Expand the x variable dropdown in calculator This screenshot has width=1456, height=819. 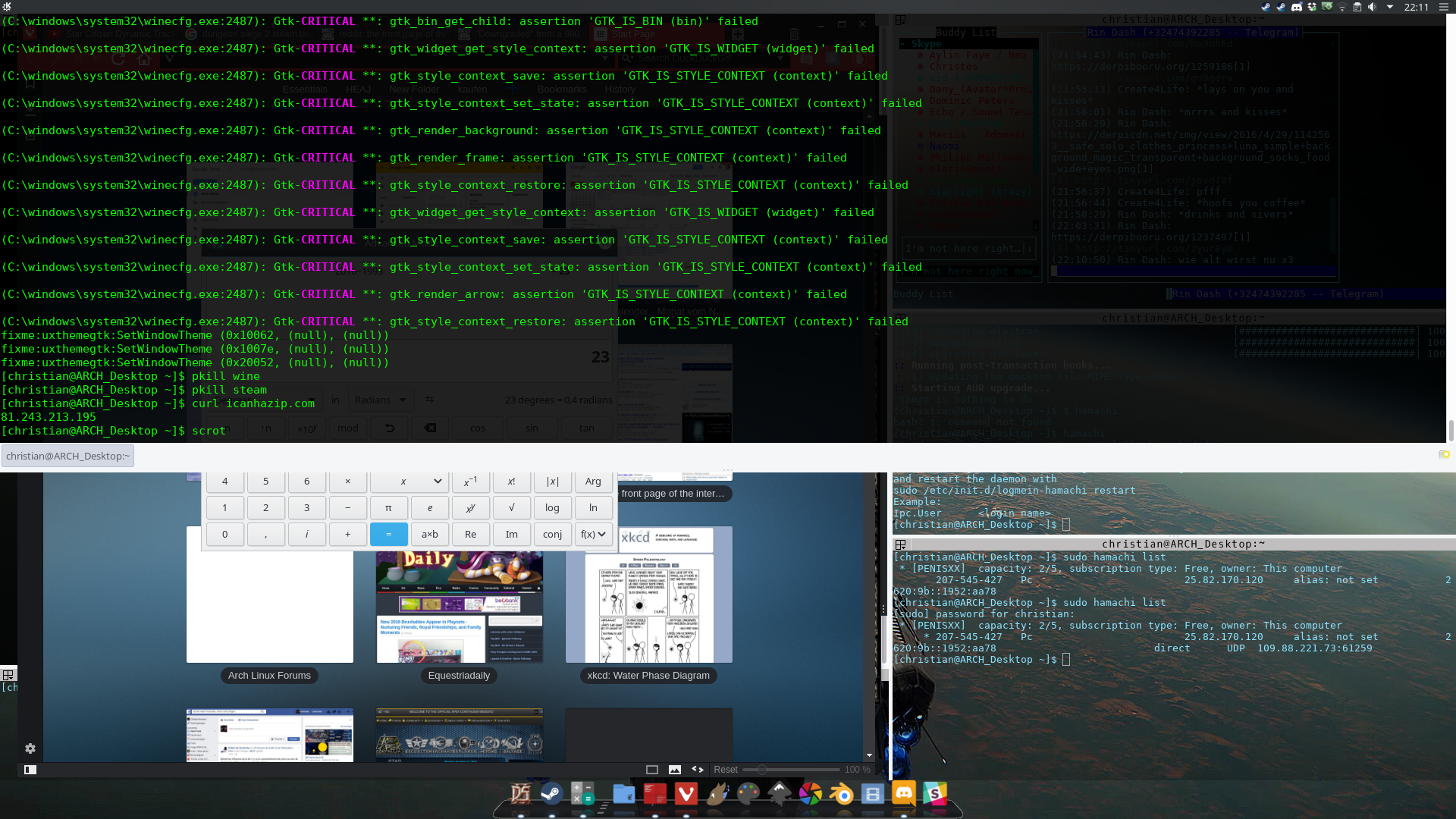click(438, 482)
